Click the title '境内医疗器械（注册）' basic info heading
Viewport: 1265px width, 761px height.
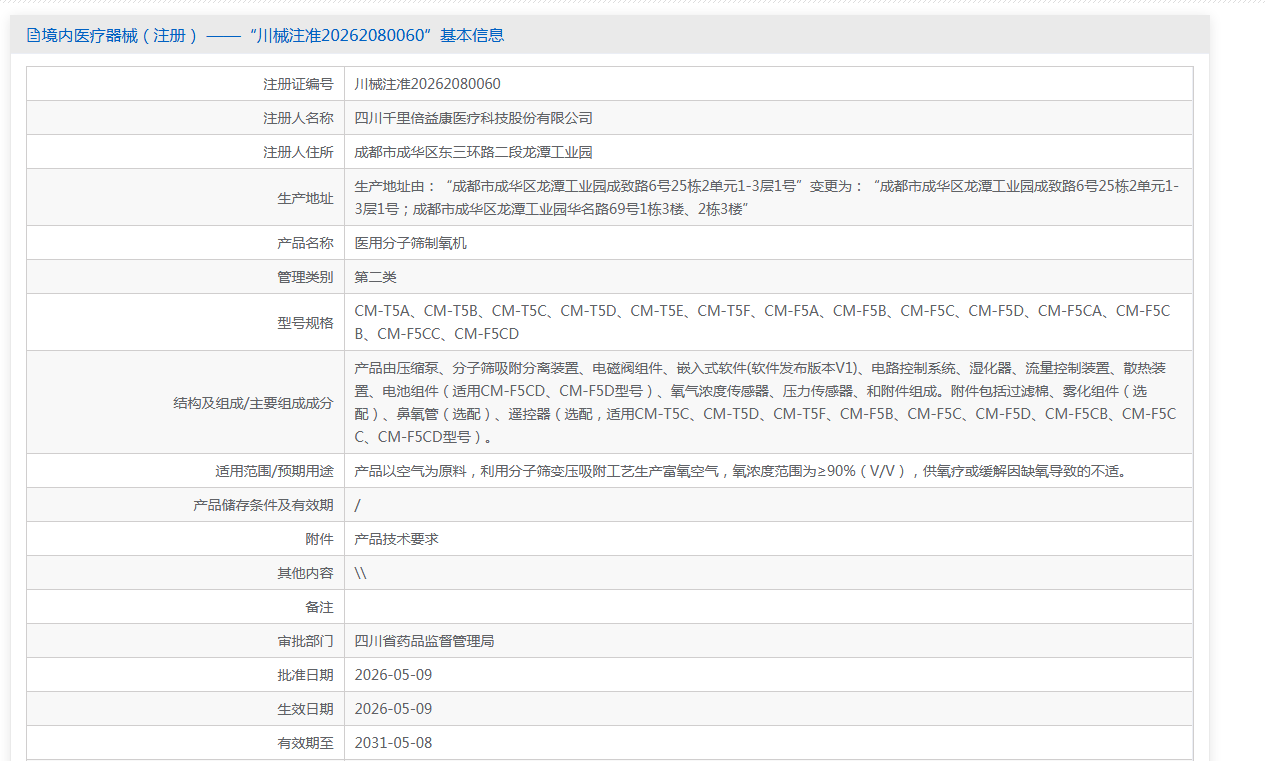coord(272,36)
